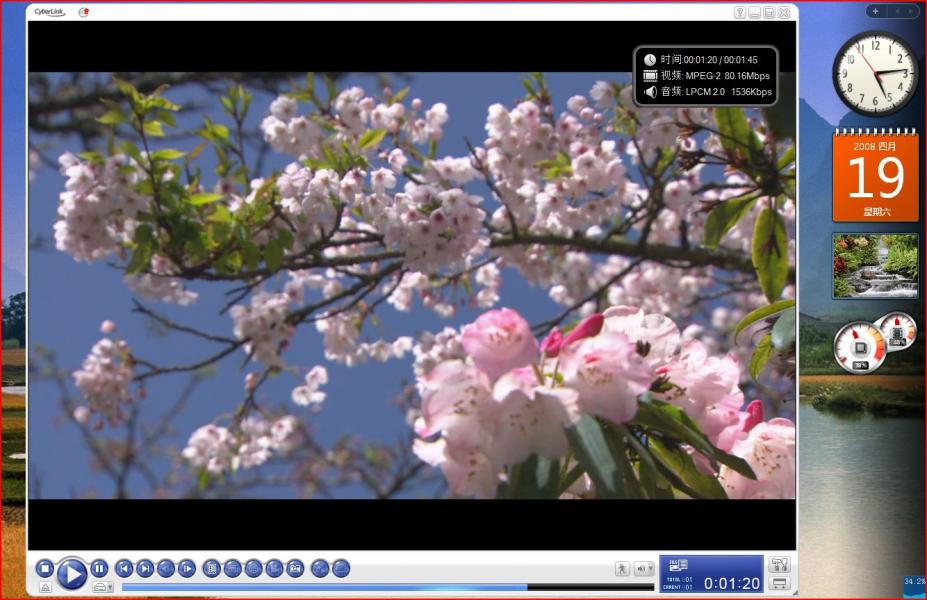Step backward one frame
This screenshot has width=927, height=600.
click(166, 569)
